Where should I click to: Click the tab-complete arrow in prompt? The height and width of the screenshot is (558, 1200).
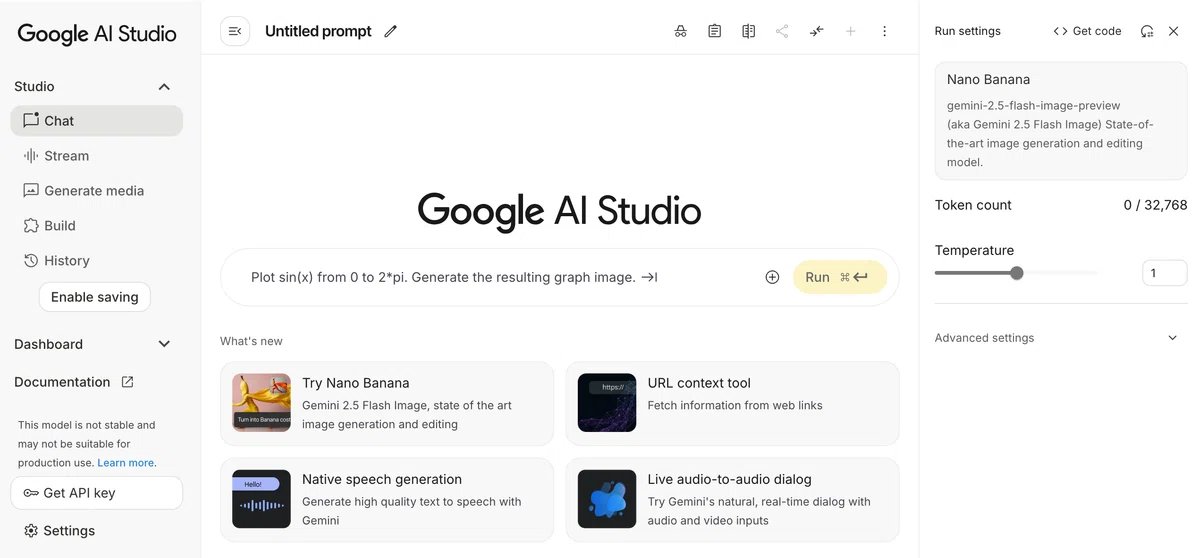point(650,277)
